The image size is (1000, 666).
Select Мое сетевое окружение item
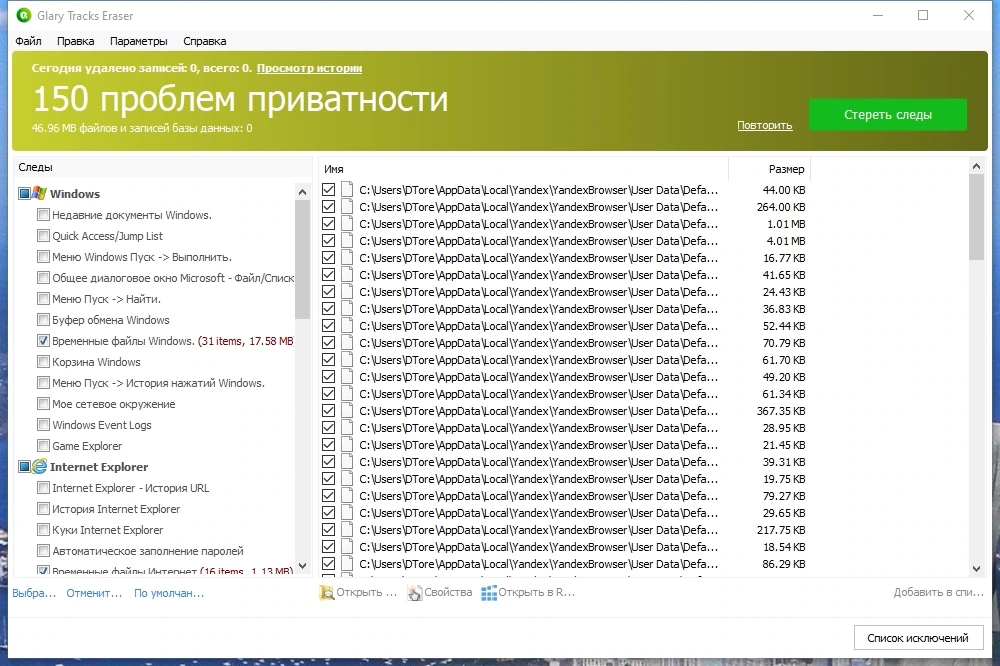click(114, 404)
